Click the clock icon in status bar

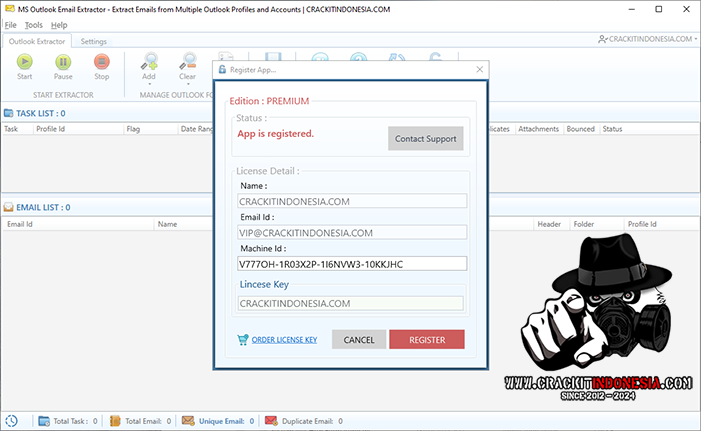(12, 421)
